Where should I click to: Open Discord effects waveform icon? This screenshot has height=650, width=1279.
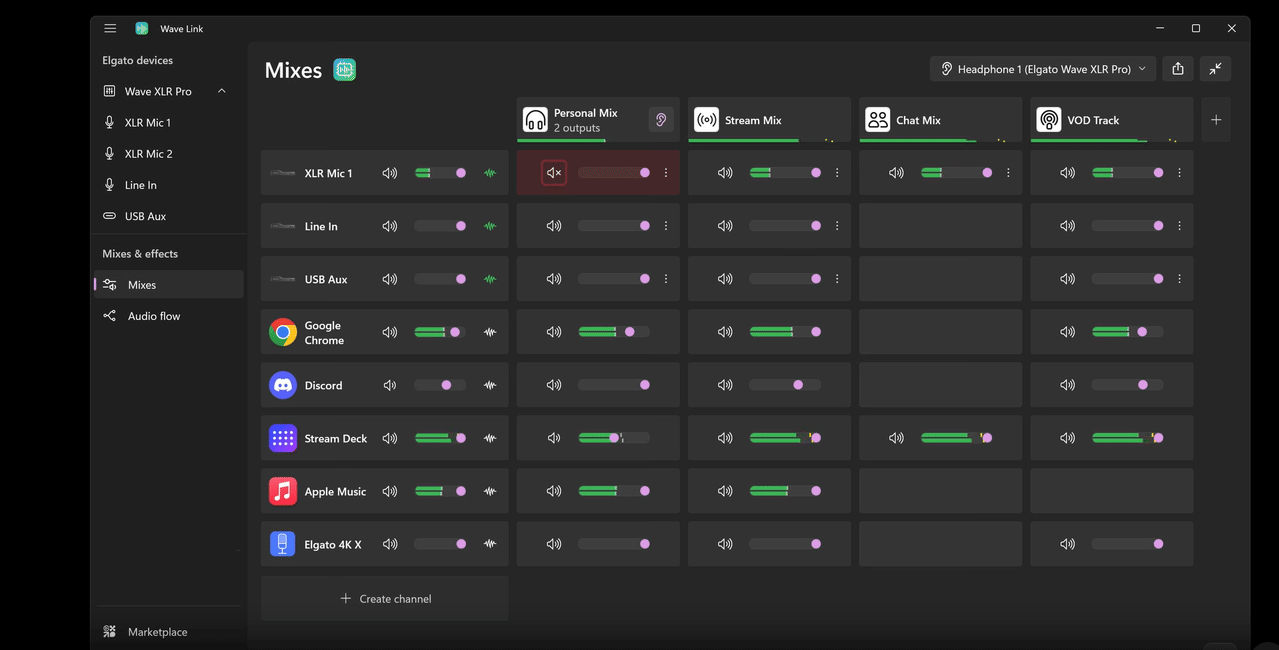click(x=490, y=385)
